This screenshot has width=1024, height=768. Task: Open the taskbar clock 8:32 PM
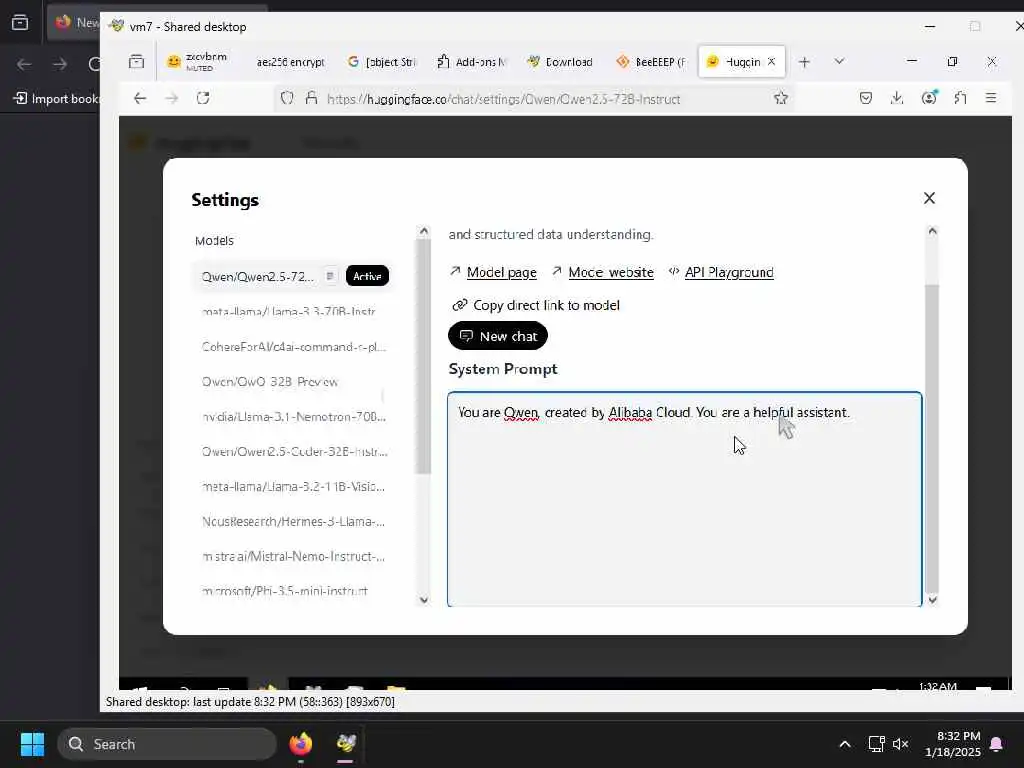(x=952, y=744)
